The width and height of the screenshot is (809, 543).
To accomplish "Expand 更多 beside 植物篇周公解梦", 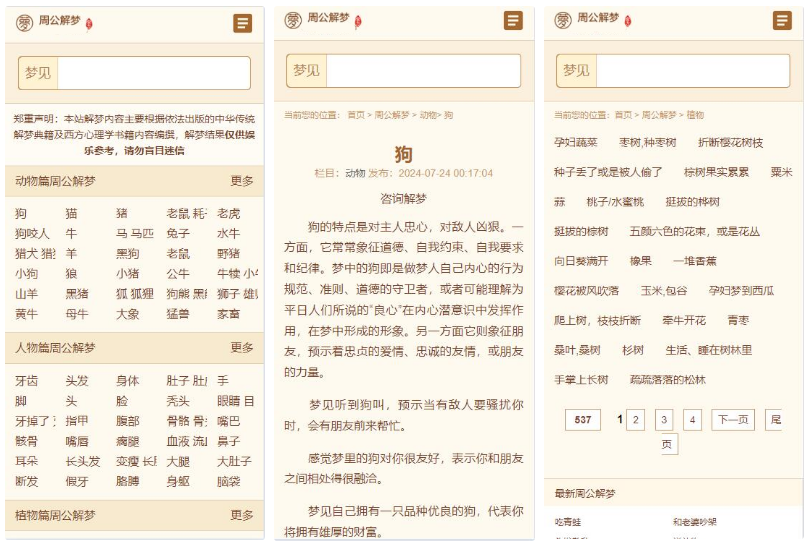I will pyautogui.click(x=242, y=515).
